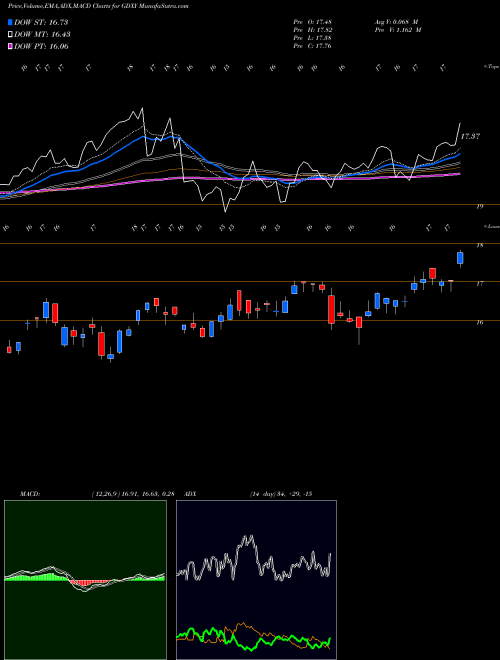The width and height of the screenshot is (500, 660).
Task: Click the 'Pre V: 1.162 M' value
Action: pos(398,30)
